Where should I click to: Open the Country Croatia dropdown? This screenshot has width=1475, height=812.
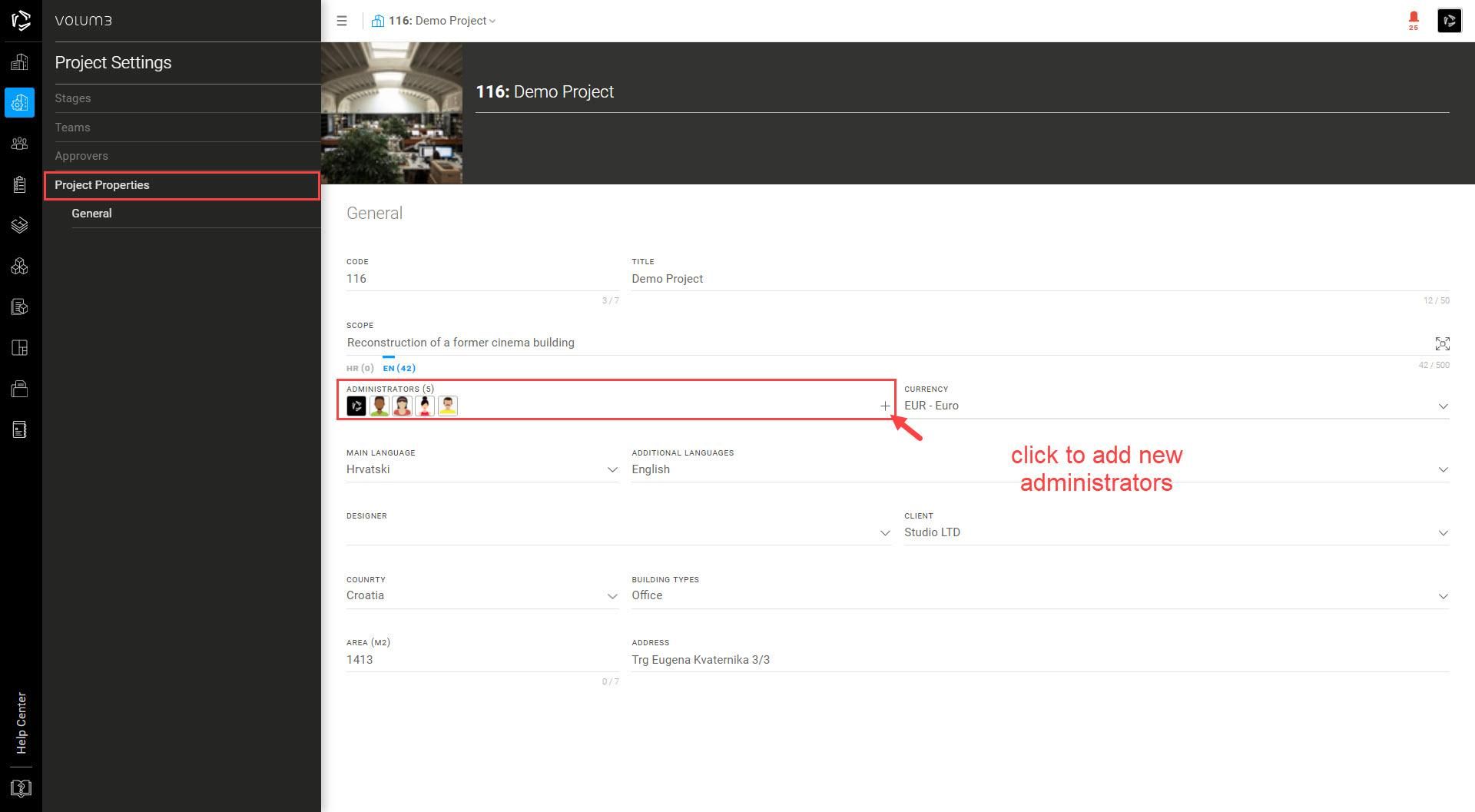(482, 596)
